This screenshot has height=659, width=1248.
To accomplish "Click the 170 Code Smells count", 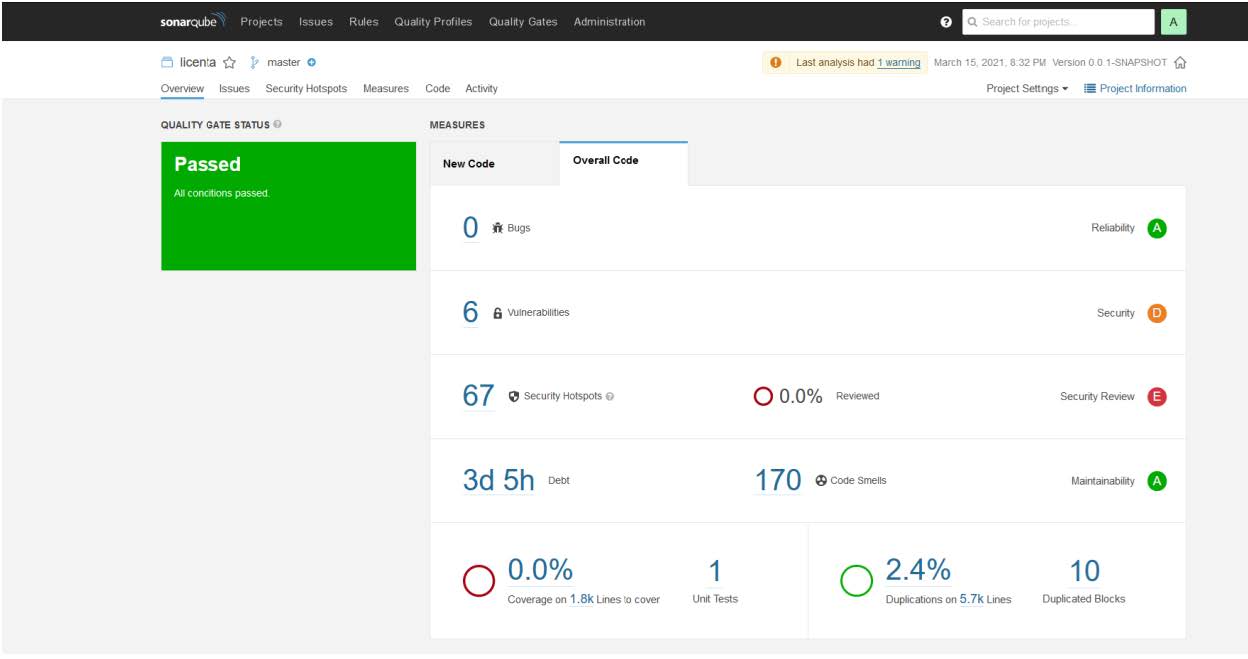I will point(777,481).
